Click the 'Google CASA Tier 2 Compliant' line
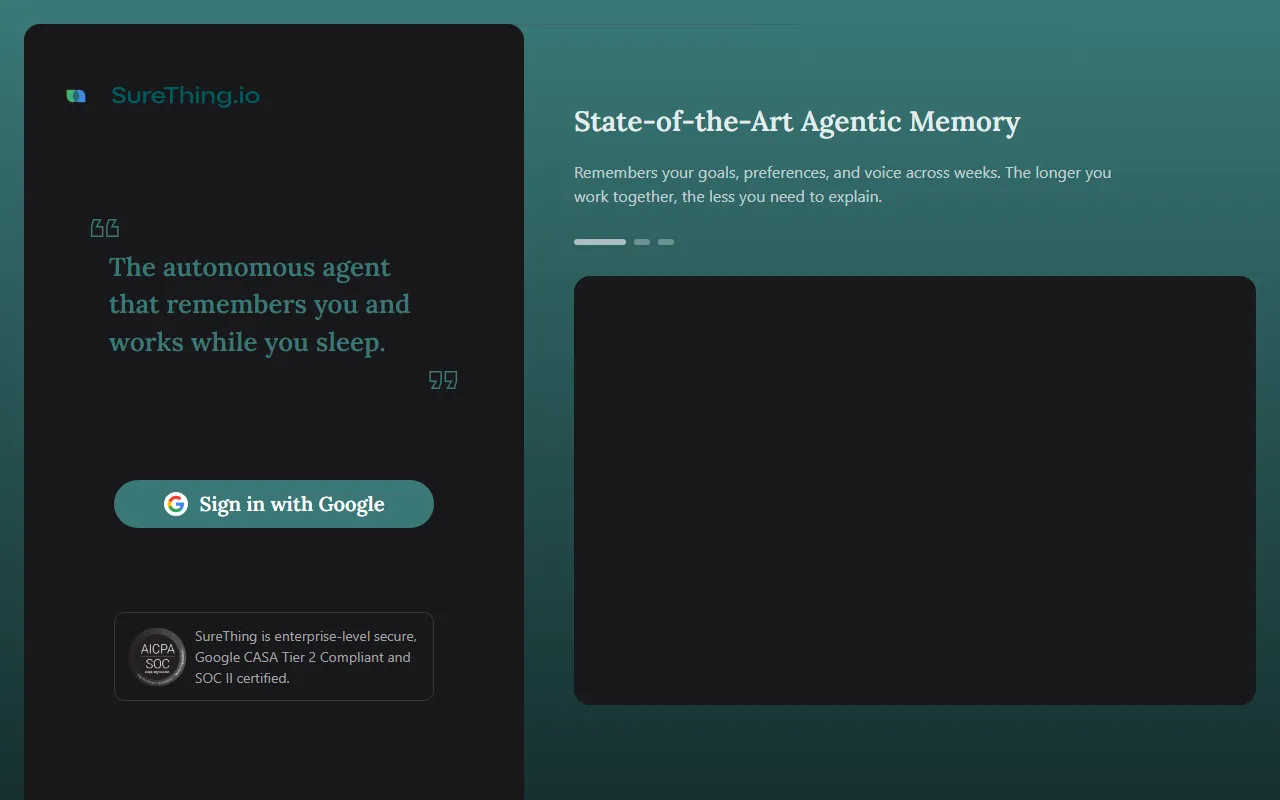Image resolution: width=1280 pixels, height=800 pixels. point(302,657)
